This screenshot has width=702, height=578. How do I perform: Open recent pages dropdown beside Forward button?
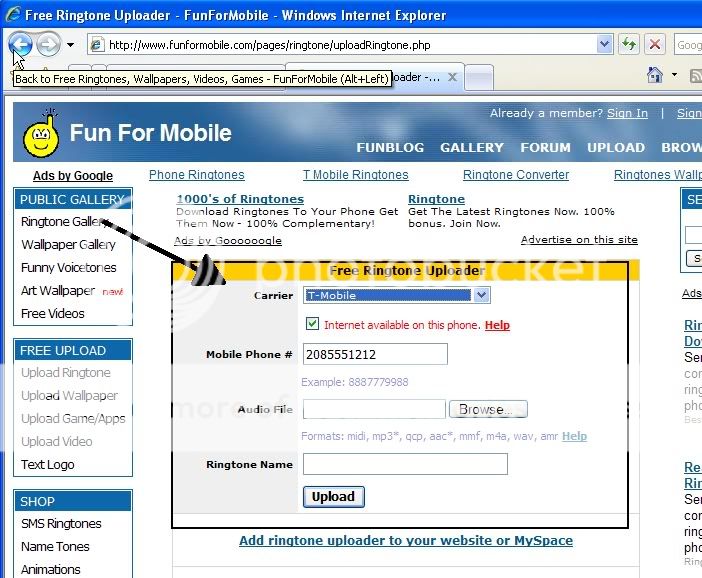(x=70, y=44)
